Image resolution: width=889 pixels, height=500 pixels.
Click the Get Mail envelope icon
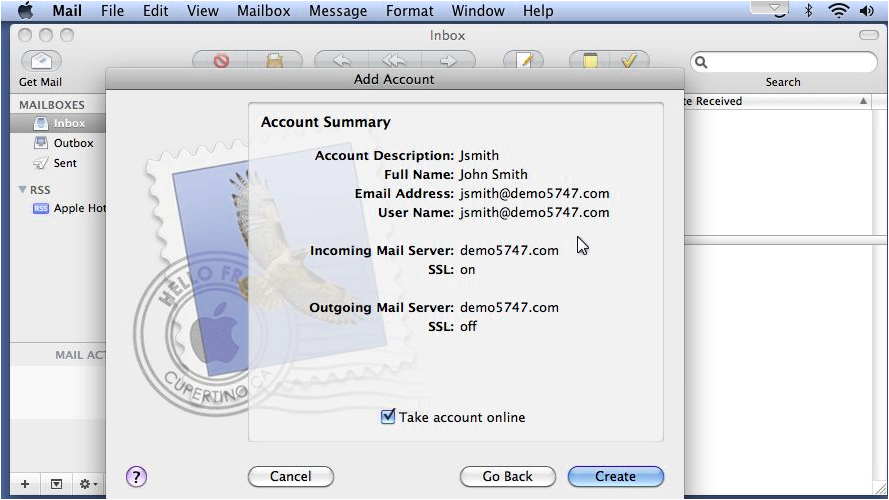click(41, 61)
